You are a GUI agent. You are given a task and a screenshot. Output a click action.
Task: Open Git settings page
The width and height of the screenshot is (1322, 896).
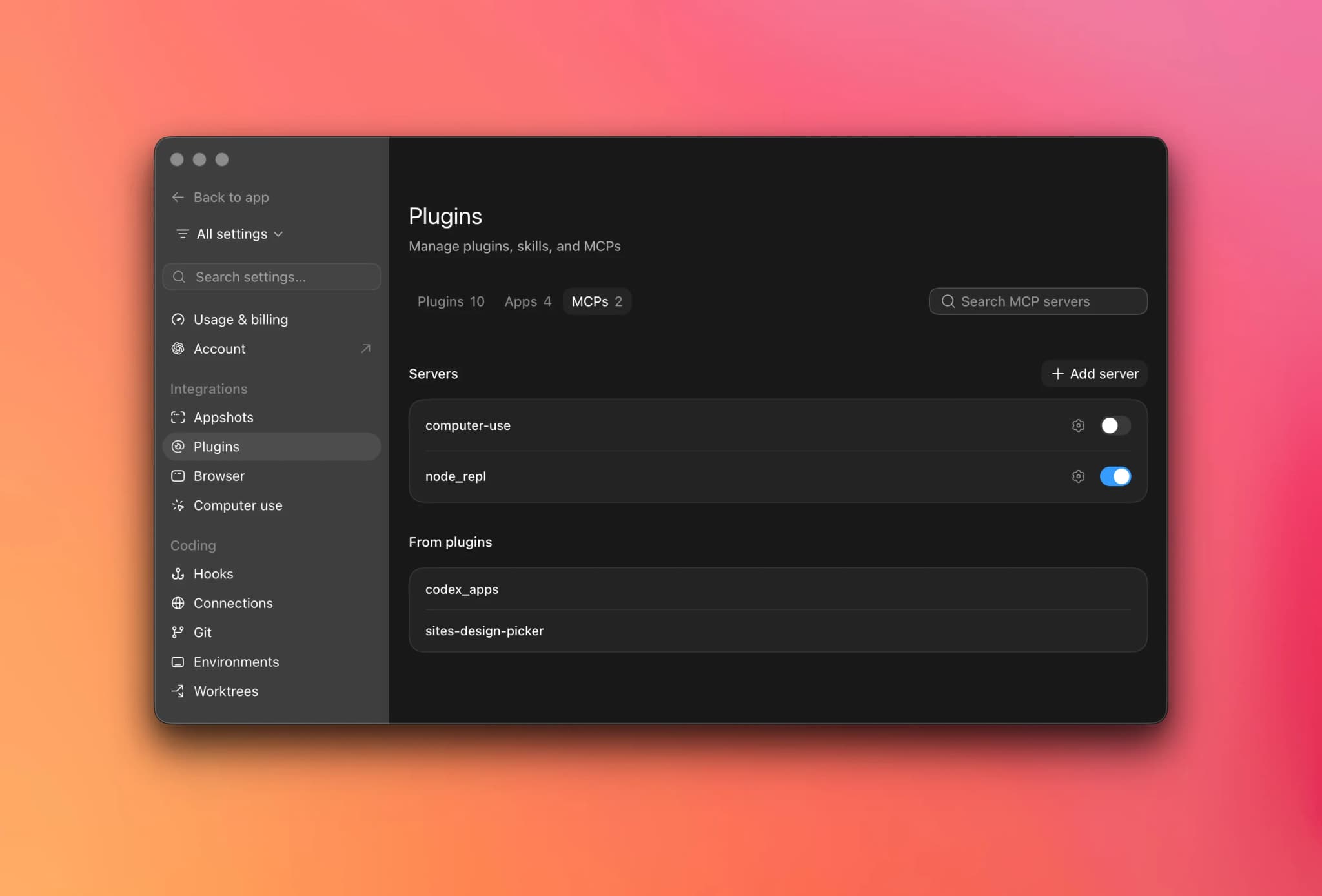[x=272, y=633]
